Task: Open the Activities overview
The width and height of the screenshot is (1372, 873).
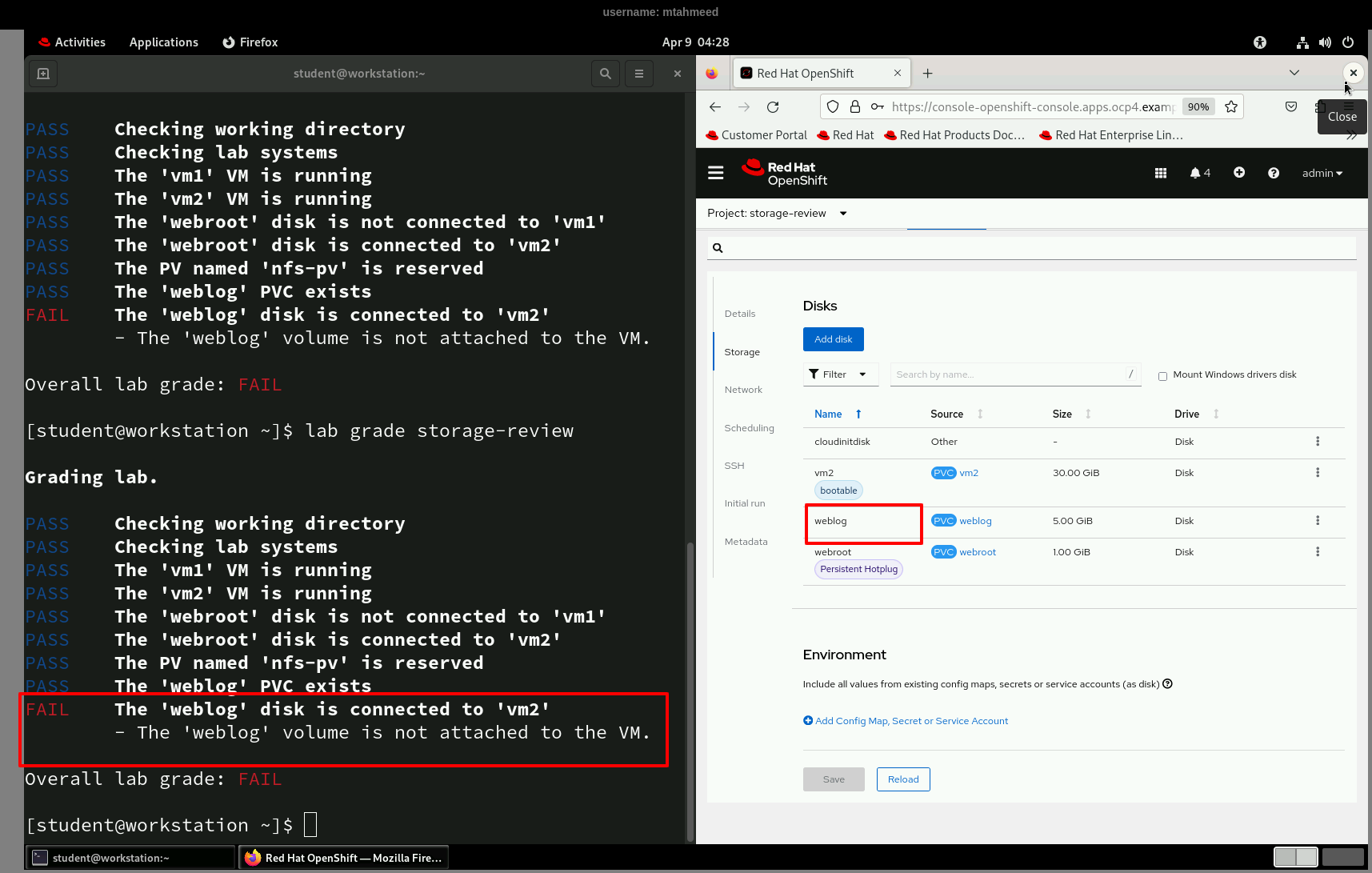Action: (x=72, y=42)
